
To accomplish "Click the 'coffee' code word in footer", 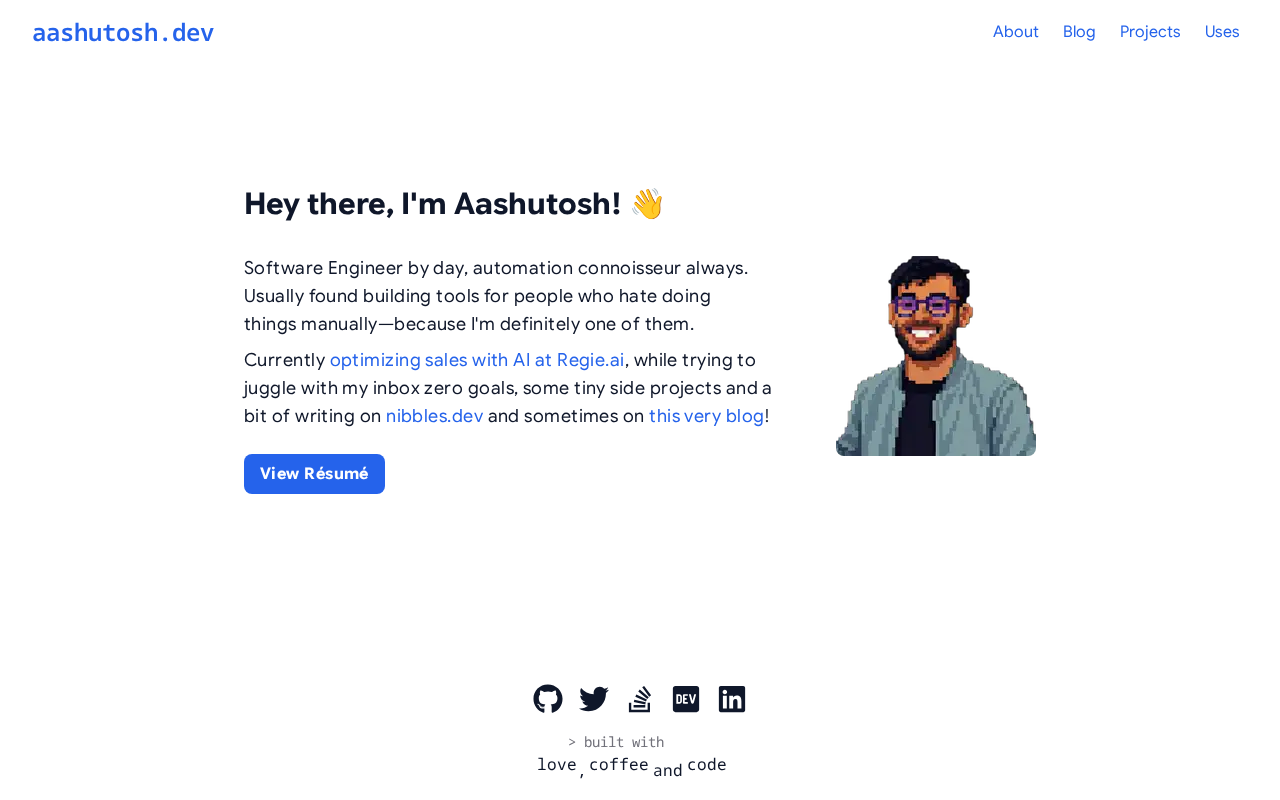I will coord(619,765).
